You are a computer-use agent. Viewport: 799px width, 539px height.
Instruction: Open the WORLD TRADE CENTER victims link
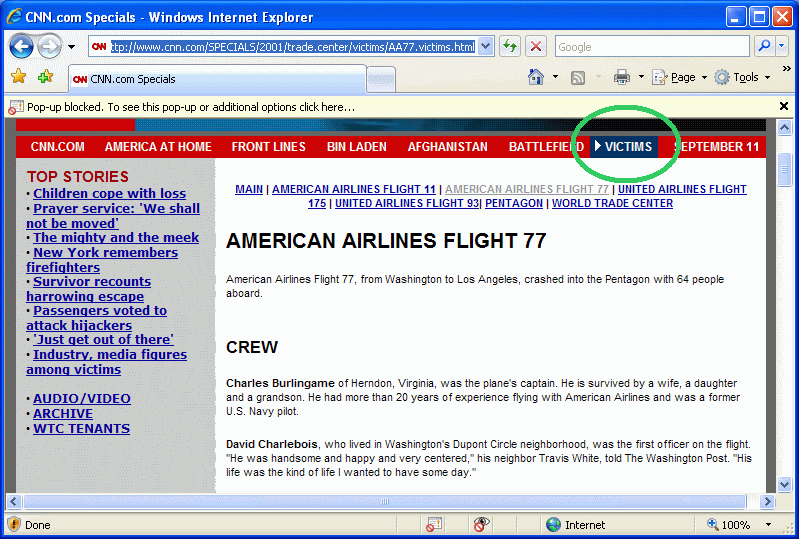(x=612, y=203)
